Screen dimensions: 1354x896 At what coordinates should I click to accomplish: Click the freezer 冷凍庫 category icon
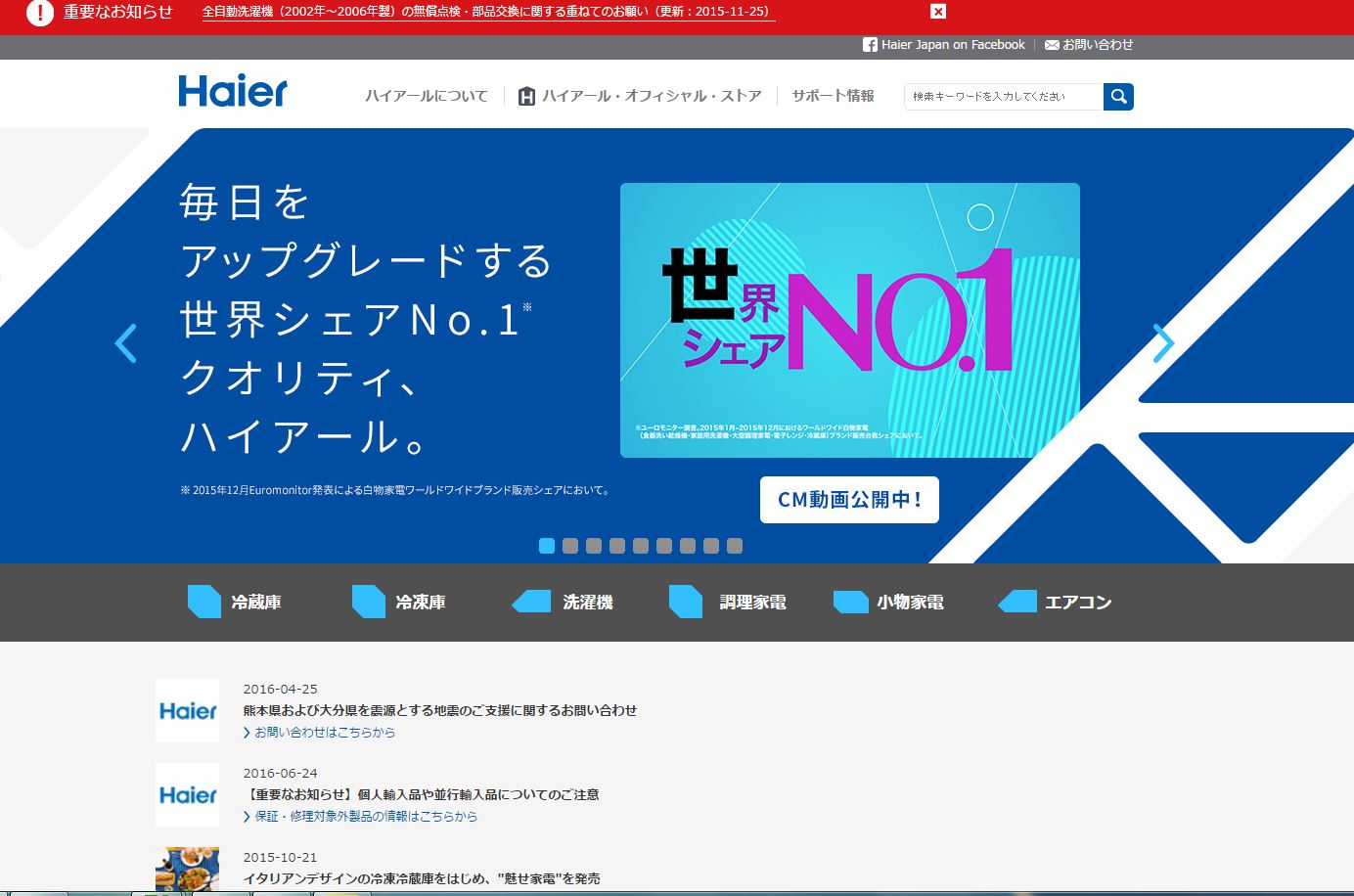tap(369, 602)
